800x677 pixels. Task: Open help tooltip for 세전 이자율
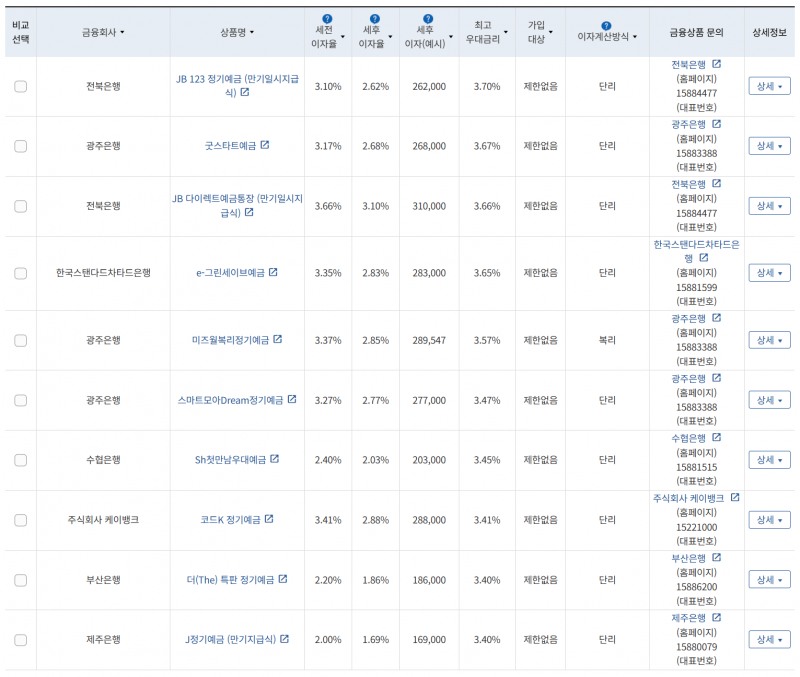click(x=327, y=19)
